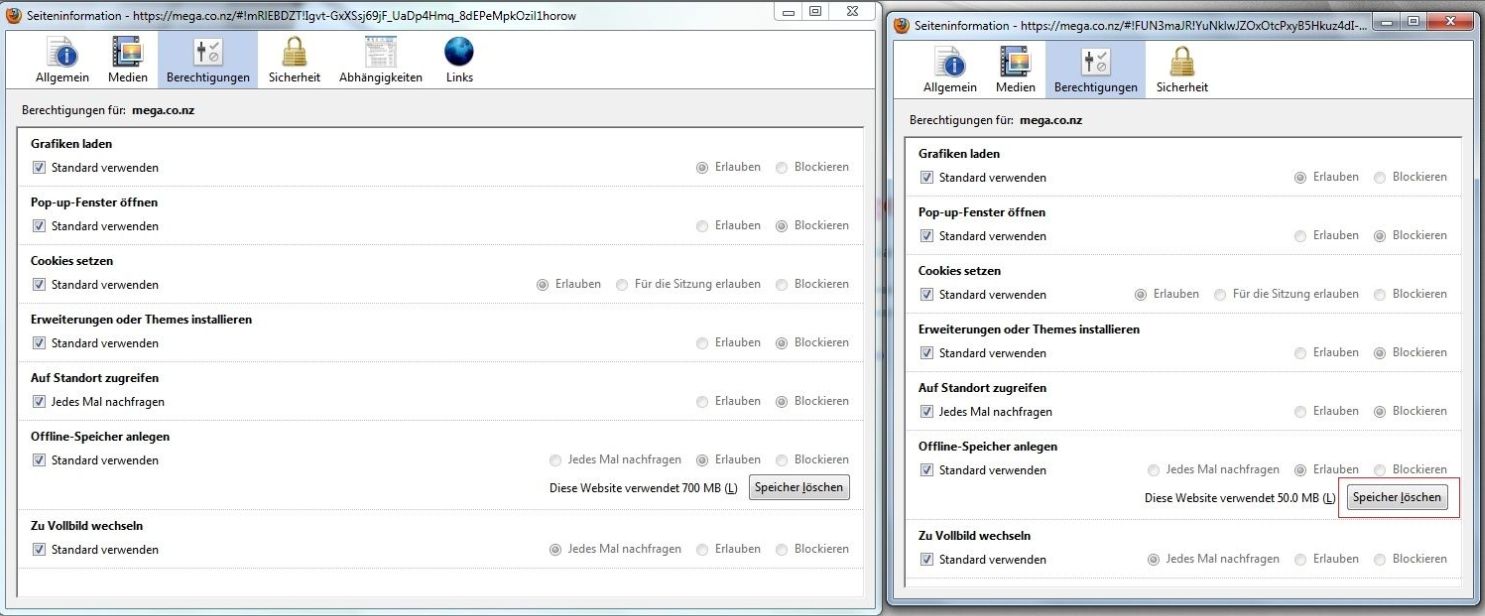Toggle Zu Vollbild wechseln Standard checkbox, left window
The image size is (1485, 616).
click(40, 549)
